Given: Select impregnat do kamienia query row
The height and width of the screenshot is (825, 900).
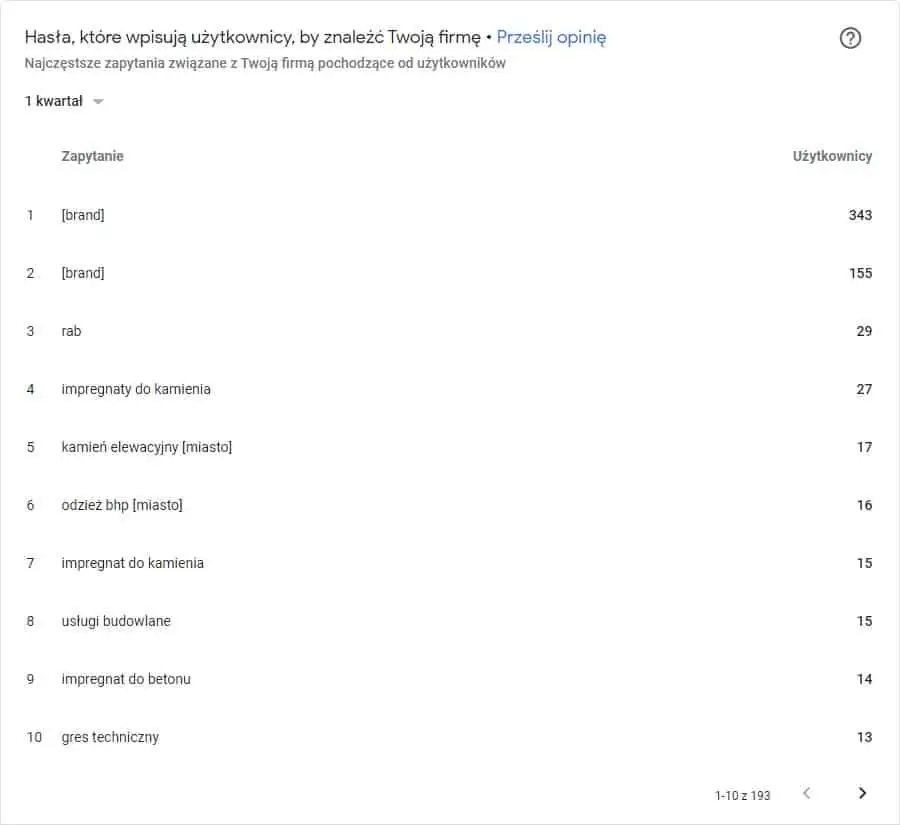Looking at the screenshot, I should point(449,563).
